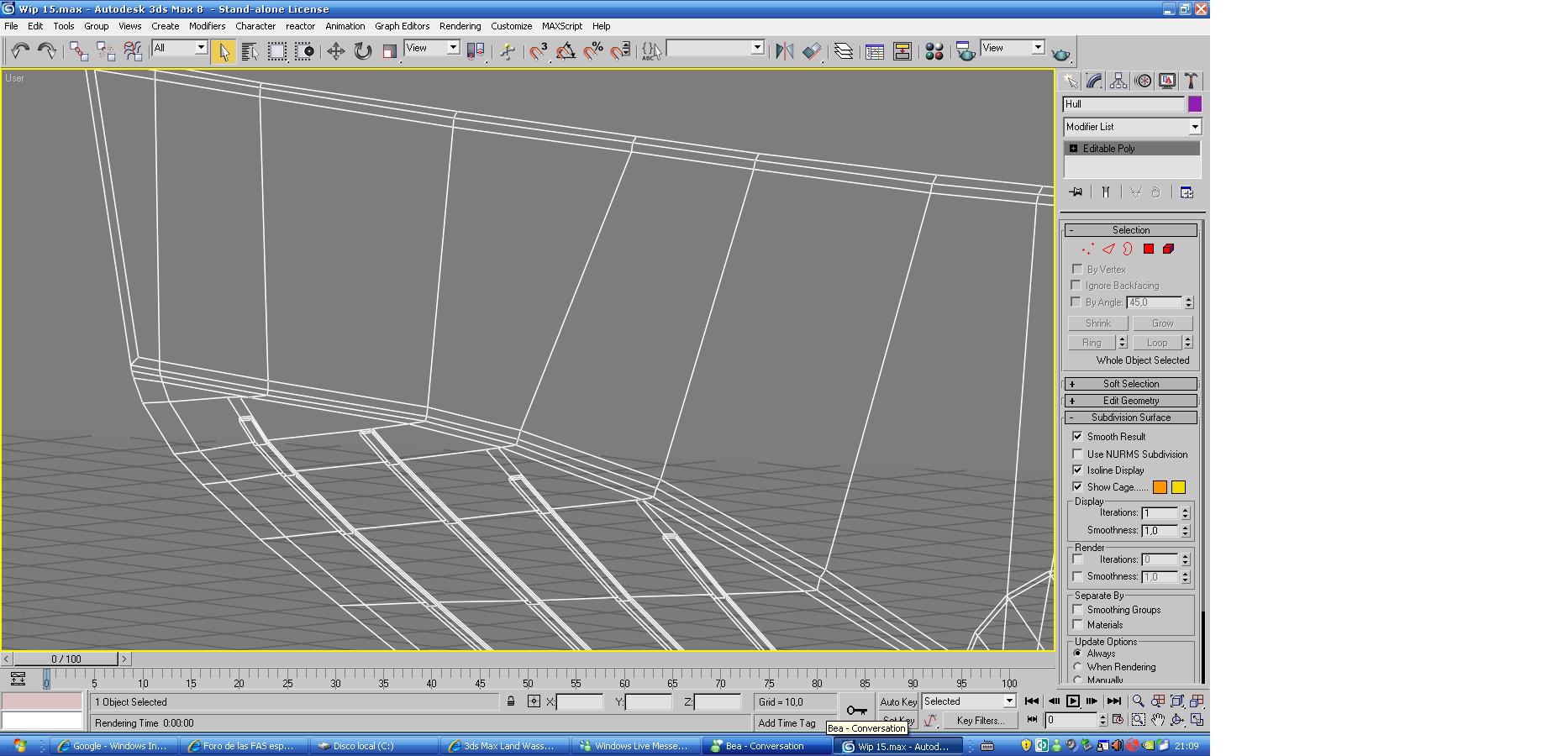Open selection filter All dropdown
This screenshot has height=756, width=1568.
click(x=179, y=48)
